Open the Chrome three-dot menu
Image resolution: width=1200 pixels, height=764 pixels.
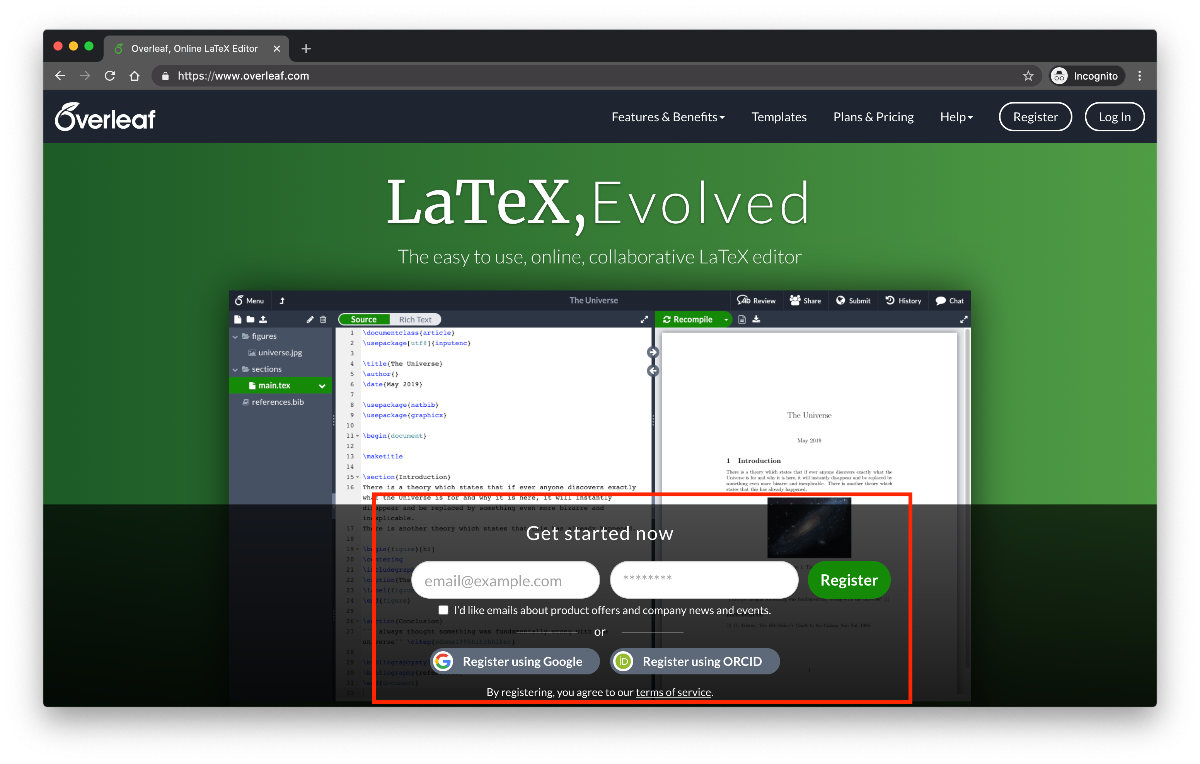tap(1140, 76)
